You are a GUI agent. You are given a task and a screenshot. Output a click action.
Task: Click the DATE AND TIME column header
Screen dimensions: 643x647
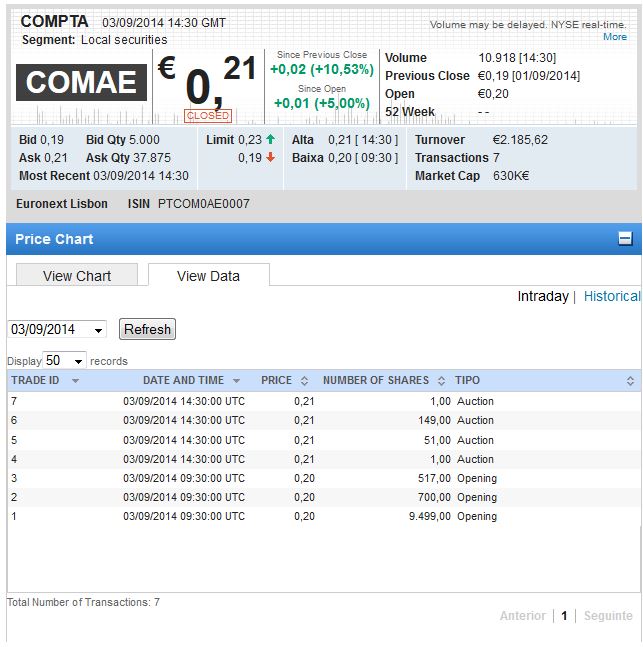click(x=183, y=380)
